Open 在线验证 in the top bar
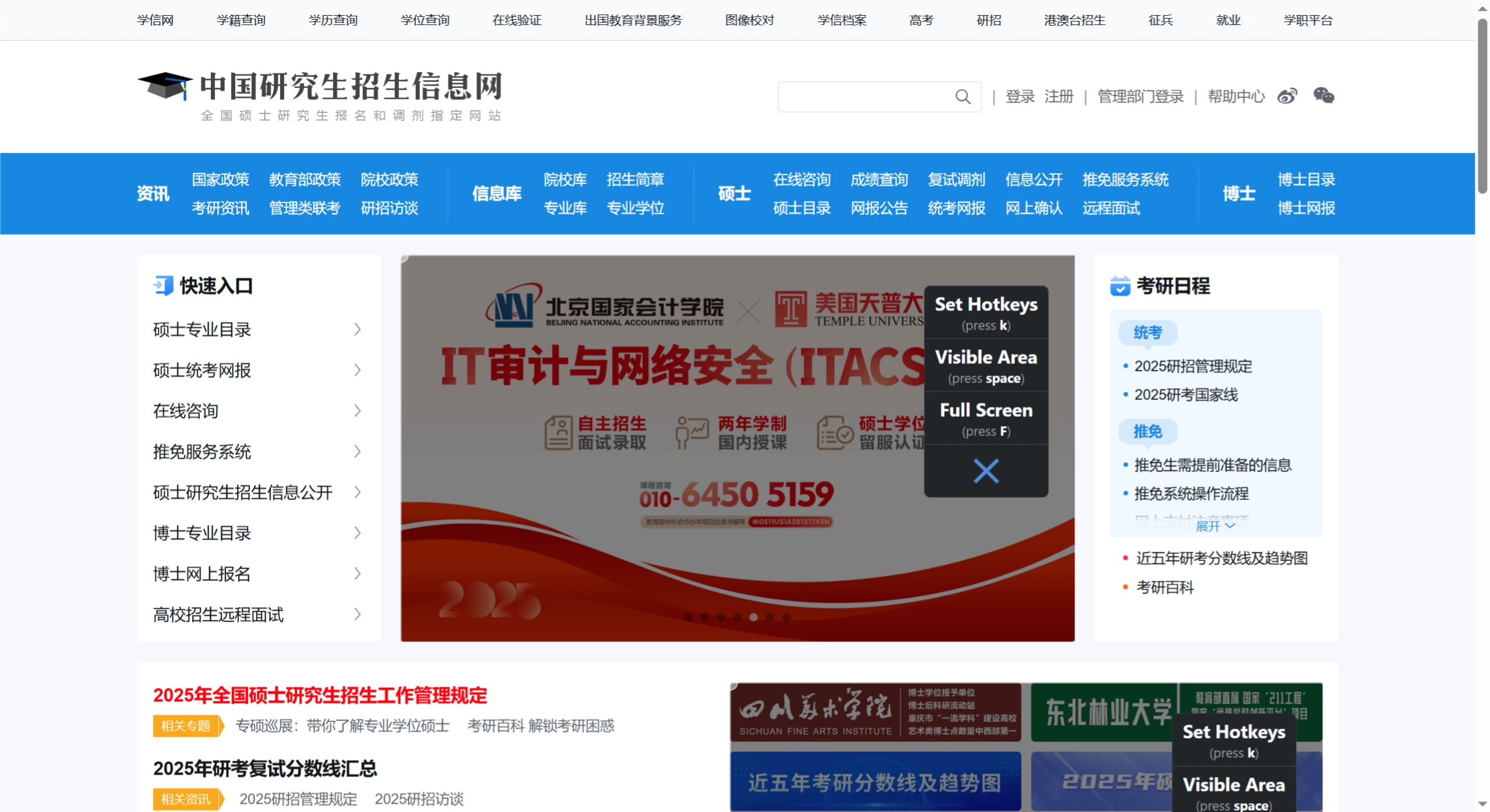Image resolution: width=1490 pixels, height=812 pixels. [517, 20]
